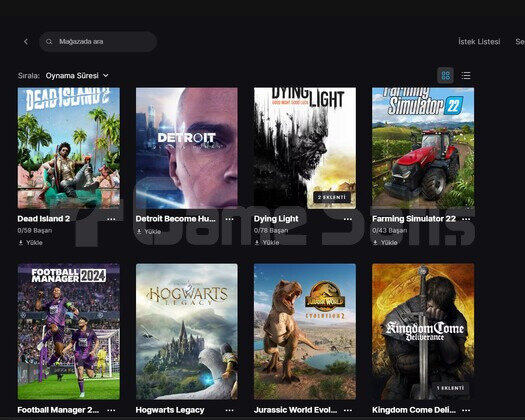Open more options for Jurassic World Evolution
Image resolution: width=525 pixels, height=420 pixels.
[348, 410]
